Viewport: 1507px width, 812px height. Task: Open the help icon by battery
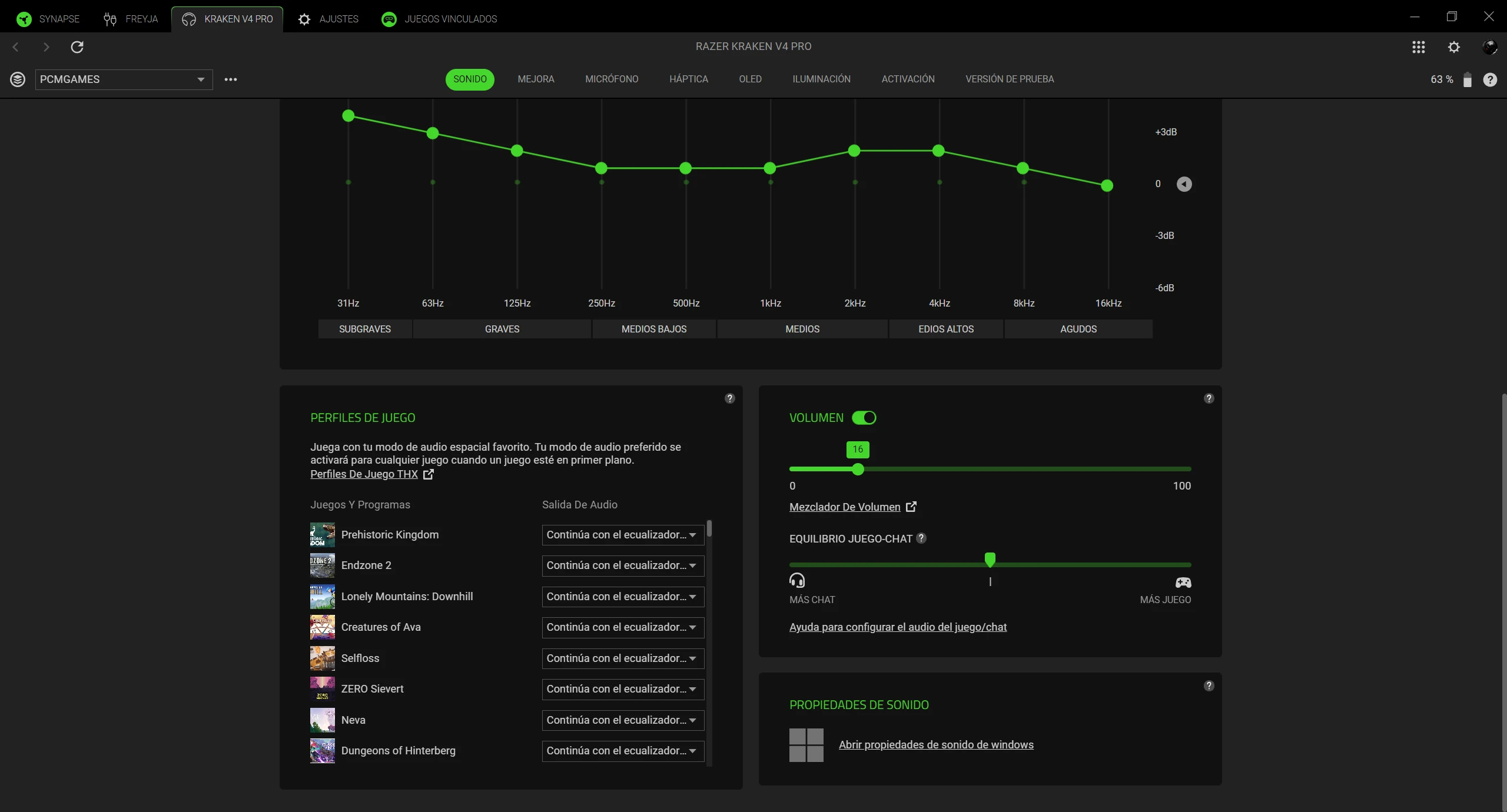tap(1490, 79)
